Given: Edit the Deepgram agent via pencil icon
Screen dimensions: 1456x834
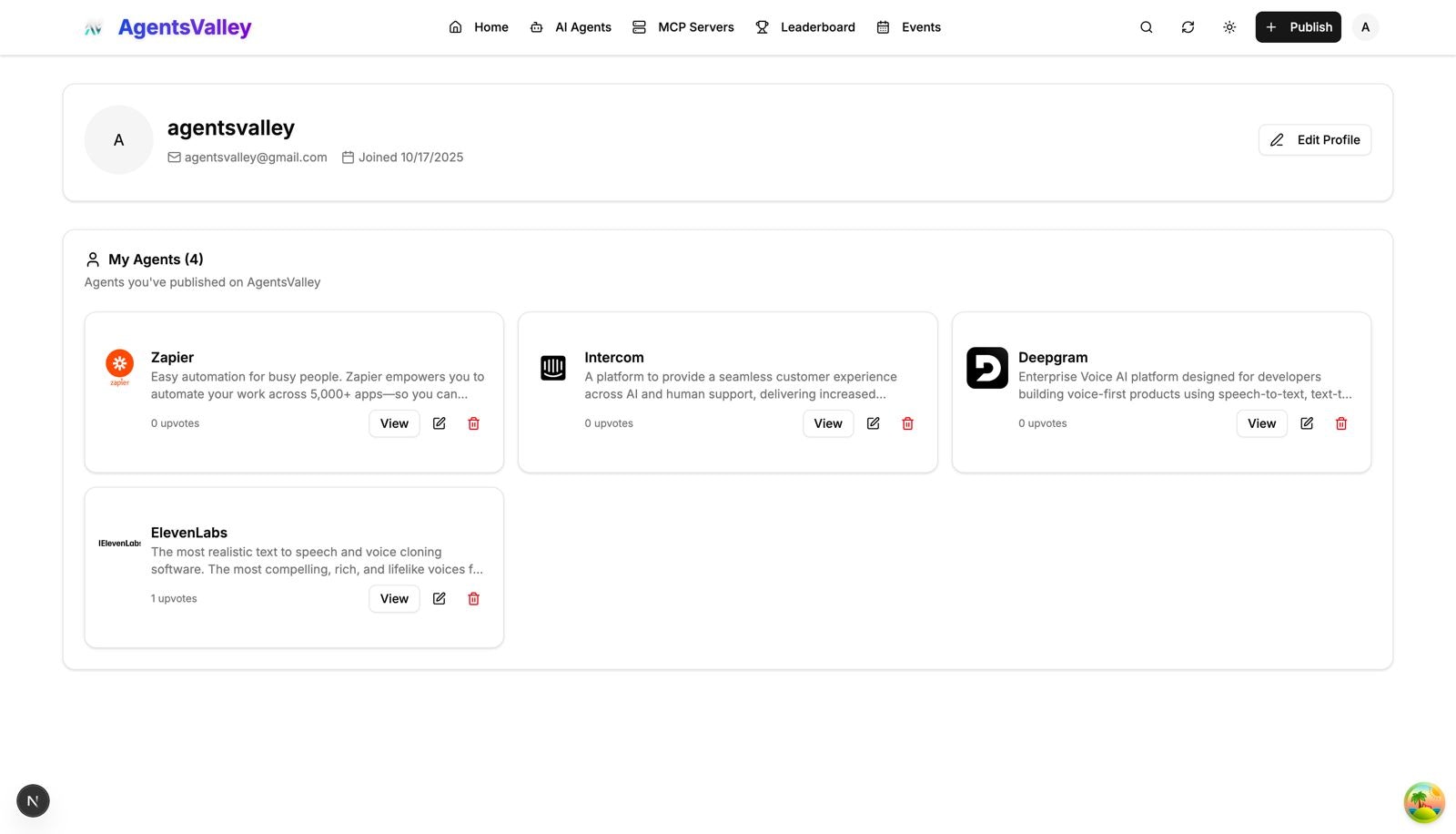Looking at the screenshot, I should click(x=1307, y=423).
